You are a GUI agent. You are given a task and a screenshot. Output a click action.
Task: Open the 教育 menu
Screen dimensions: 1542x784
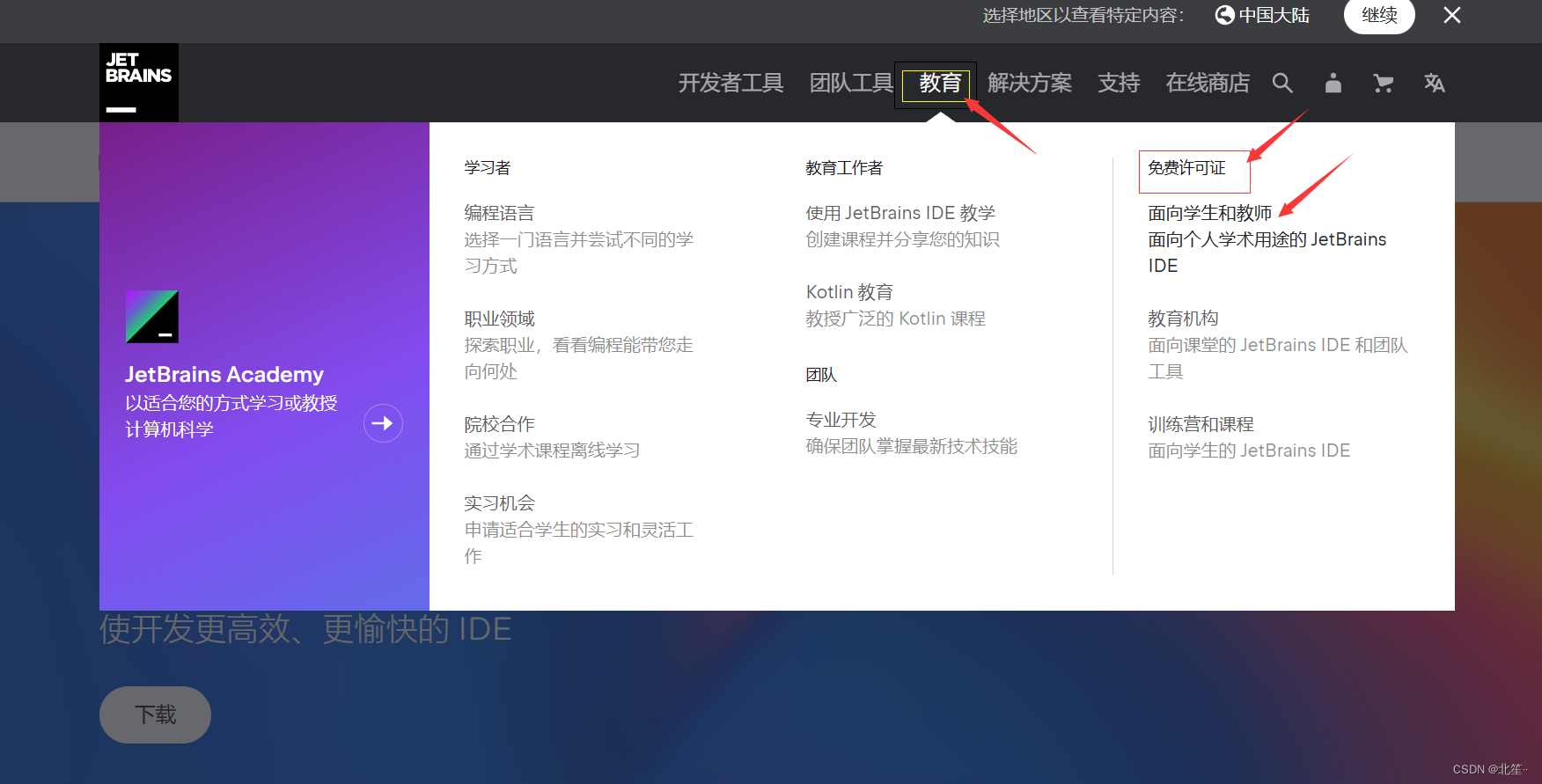(940, 83)
